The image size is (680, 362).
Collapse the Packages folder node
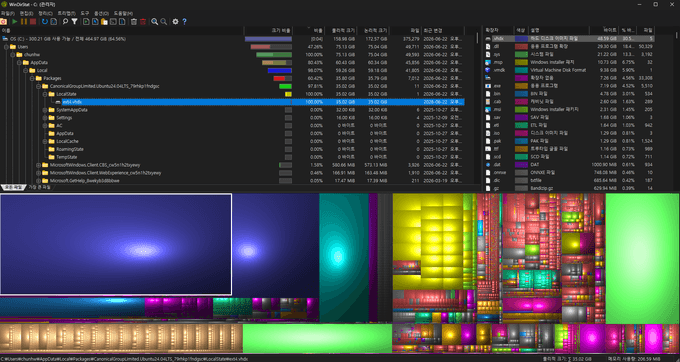tap(32, 78)
